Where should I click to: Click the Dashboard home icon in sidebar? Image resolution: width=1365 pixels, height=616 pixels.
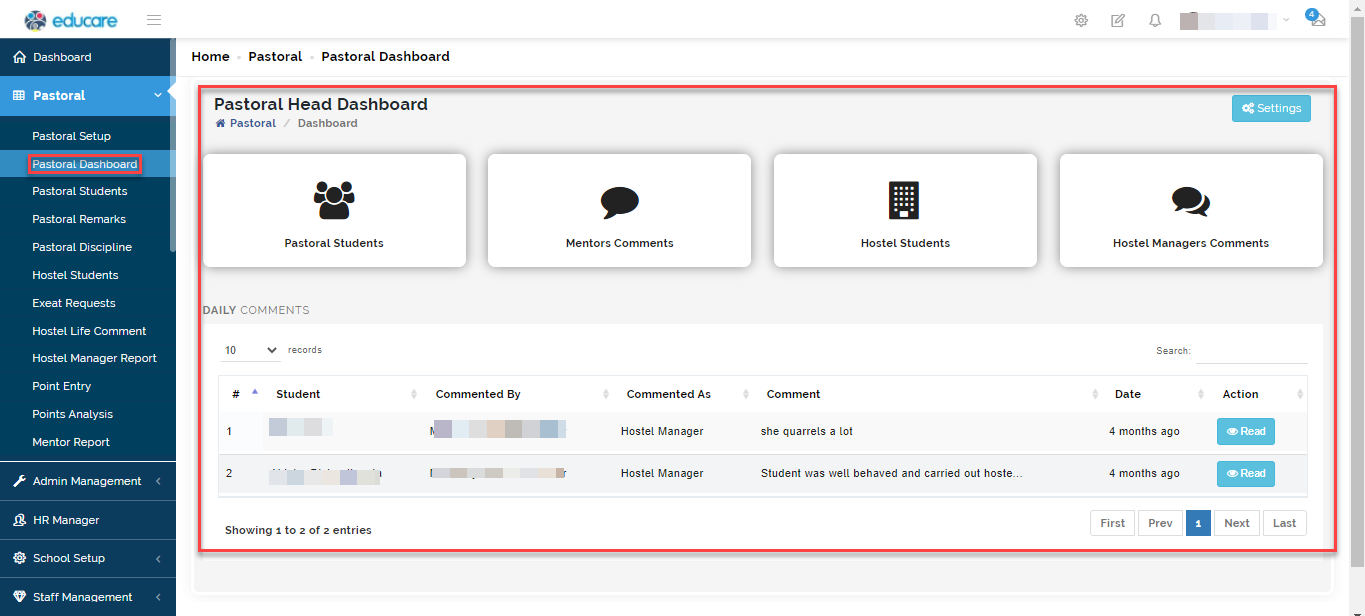tap(19, 57)
